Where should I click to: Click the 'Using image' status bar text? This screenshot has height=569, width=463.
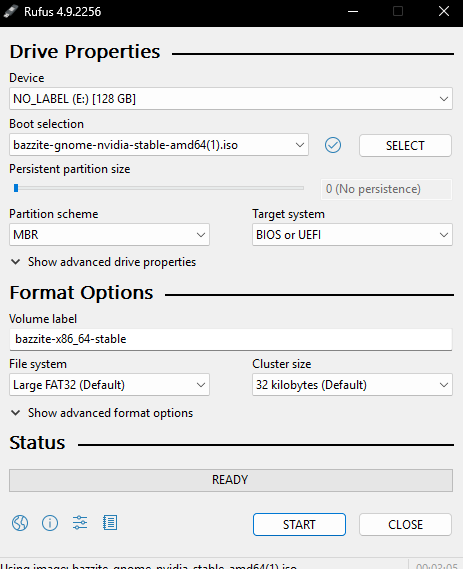click(x=149, y=565)
